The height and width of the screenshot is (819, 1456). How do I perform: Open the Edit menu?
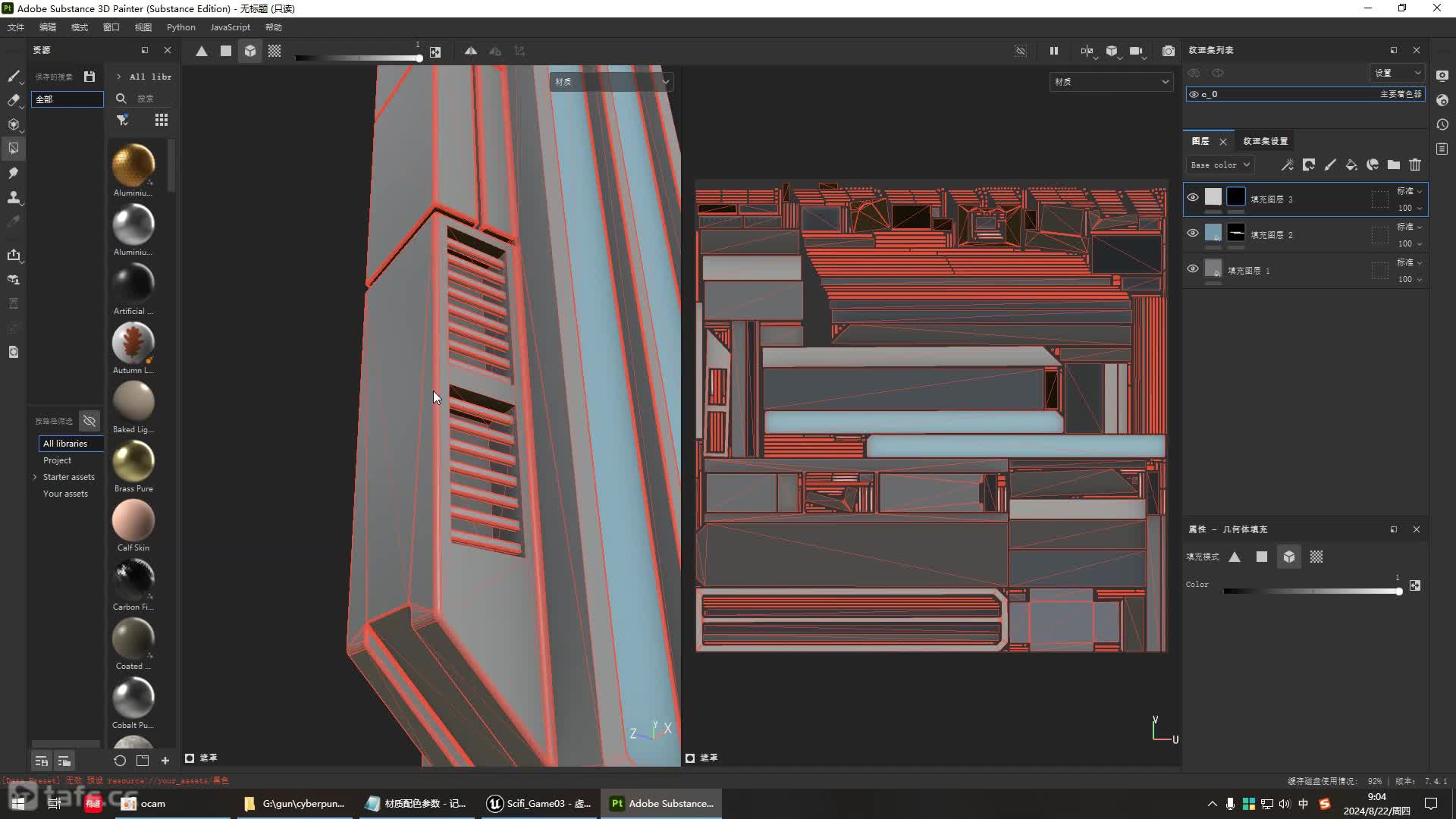coord(48,27)
